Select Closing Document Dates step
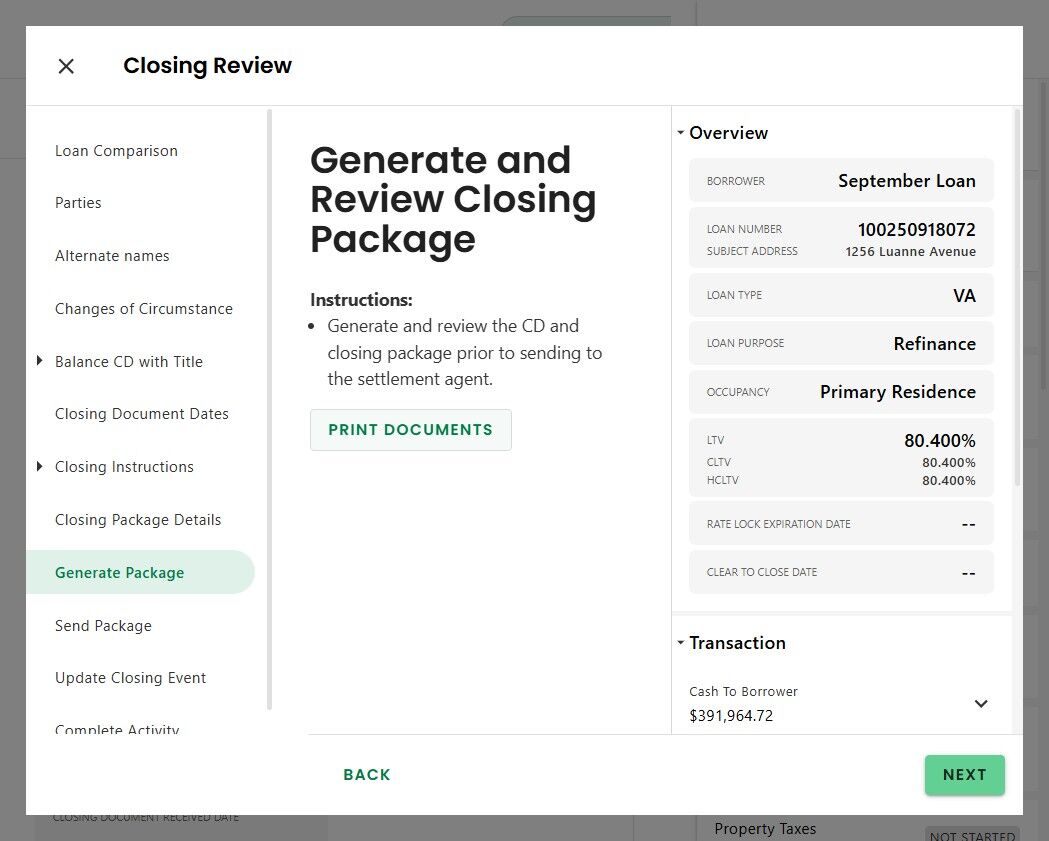The width and height of the screenshot is (1049, 841). (x=142, y=414)
